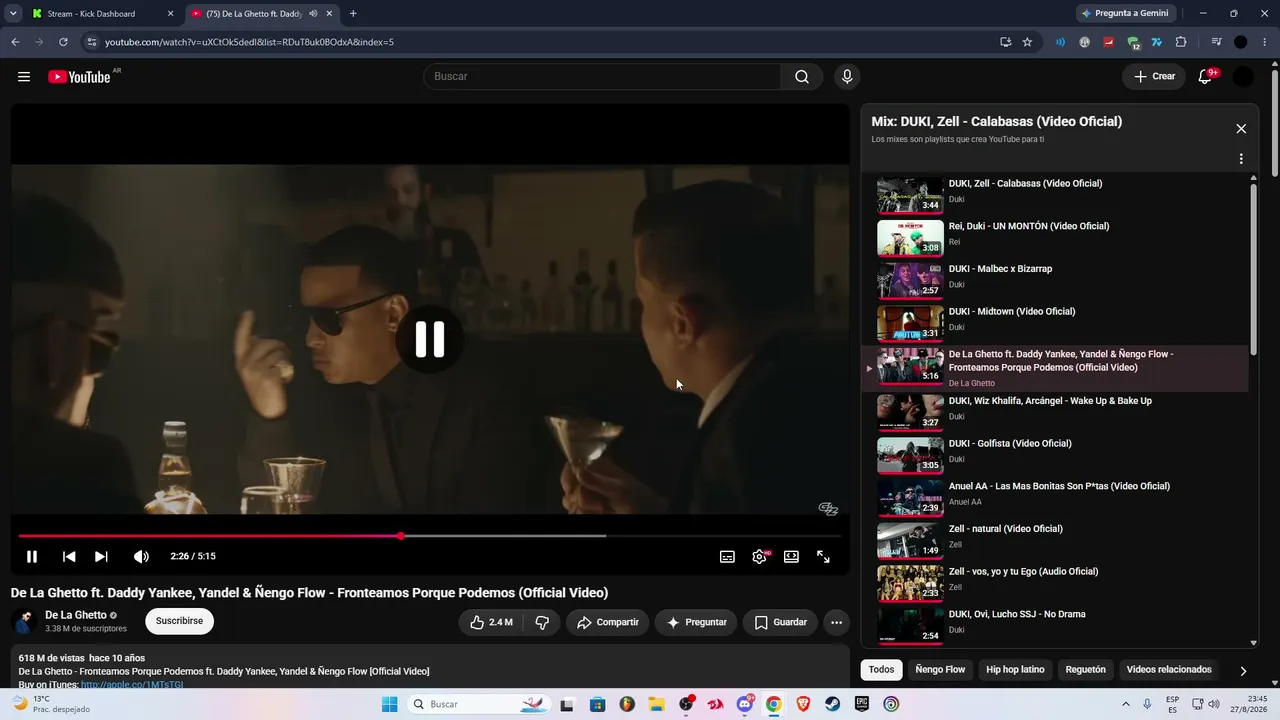
Task: Select DUKI - Midtown in the playlist
Action: 1056,323
